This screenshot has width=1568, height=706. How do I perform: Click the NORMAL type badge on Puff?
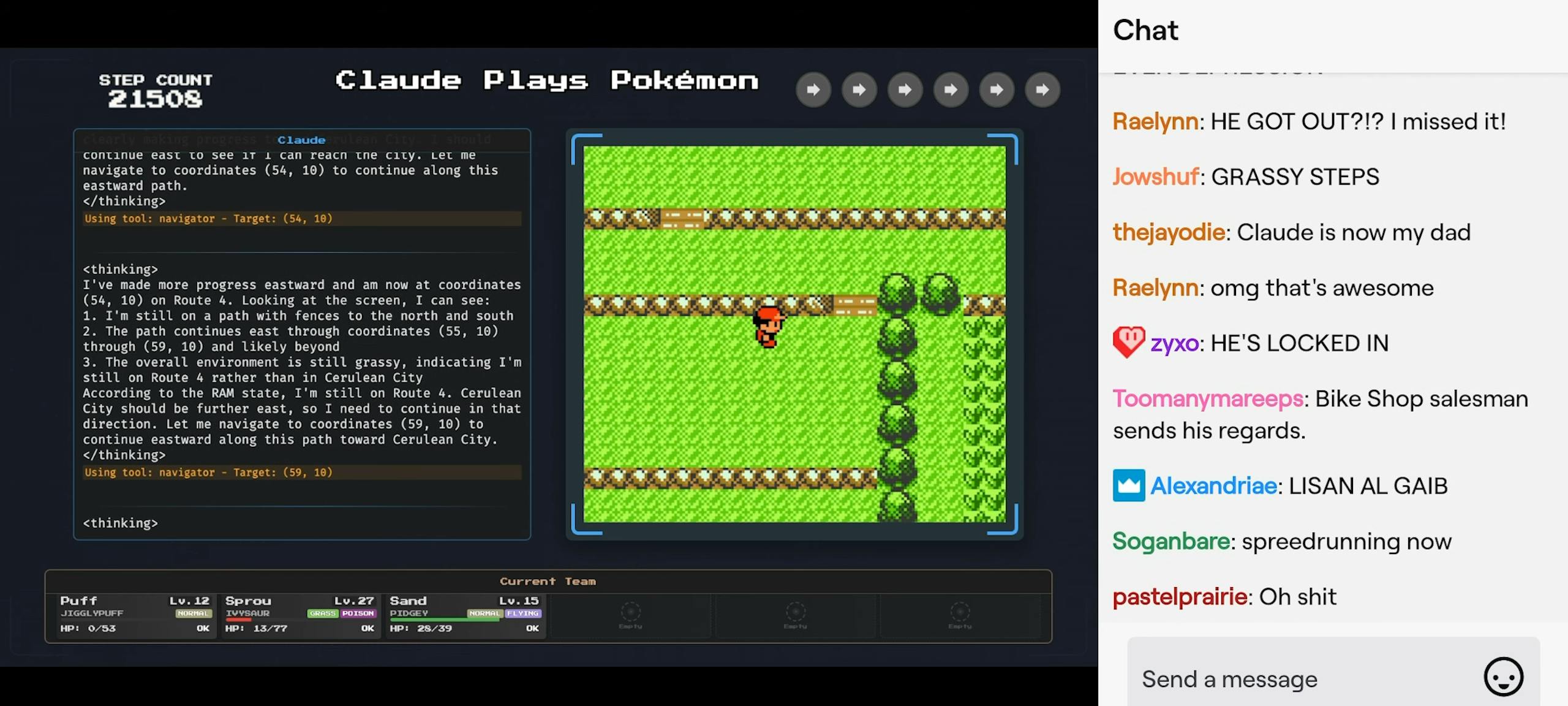pyautogui.click(x=193, y=613)
